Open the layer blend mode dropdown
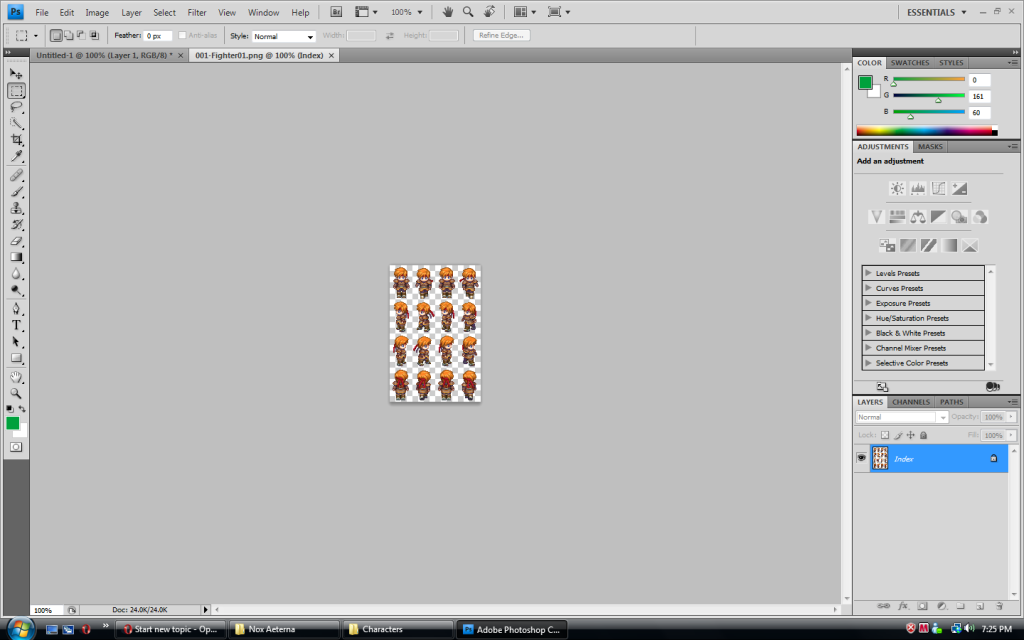The image size is (1024, 640). (x=902, y=417)
